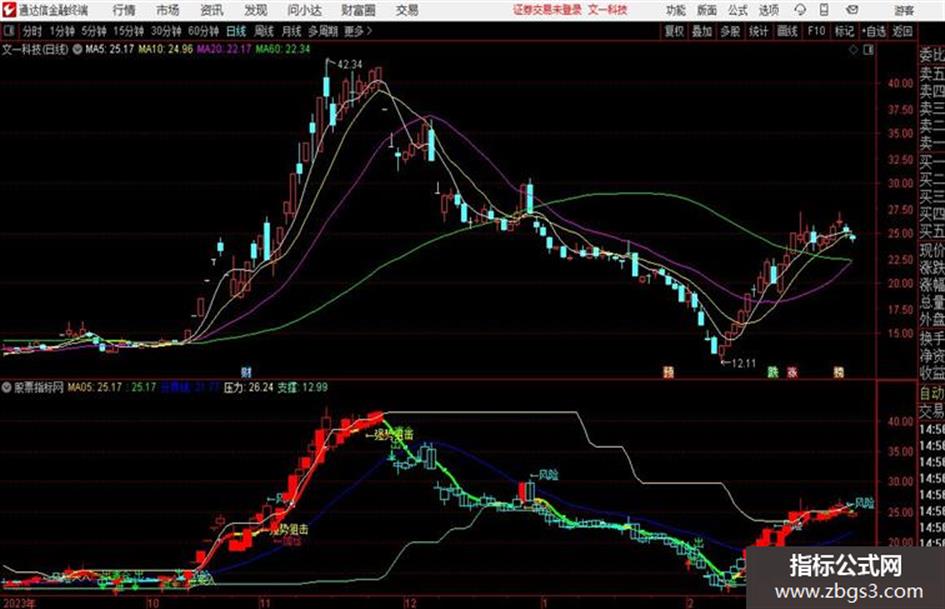The height and width of the screenshot is (609, 945).
Task: Click the 支撑: 12.99 indicator value
Action: (x=303, y=387)
